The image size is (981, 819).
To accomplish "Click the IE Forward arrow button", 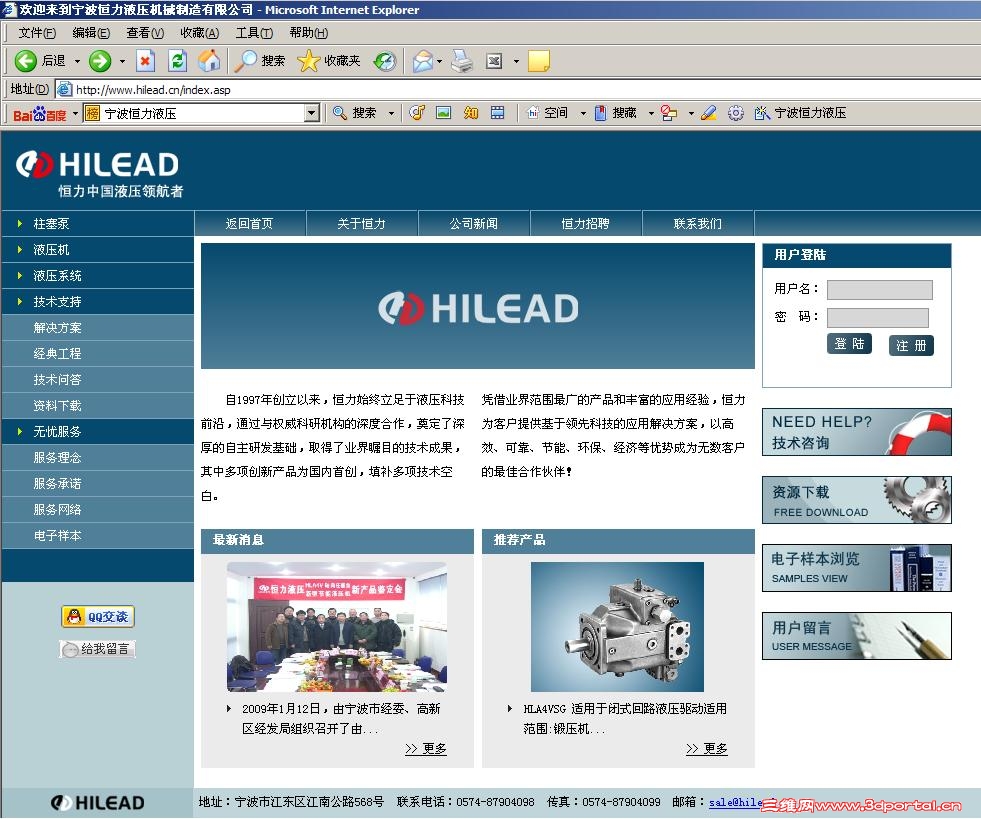I will (99, 61).
